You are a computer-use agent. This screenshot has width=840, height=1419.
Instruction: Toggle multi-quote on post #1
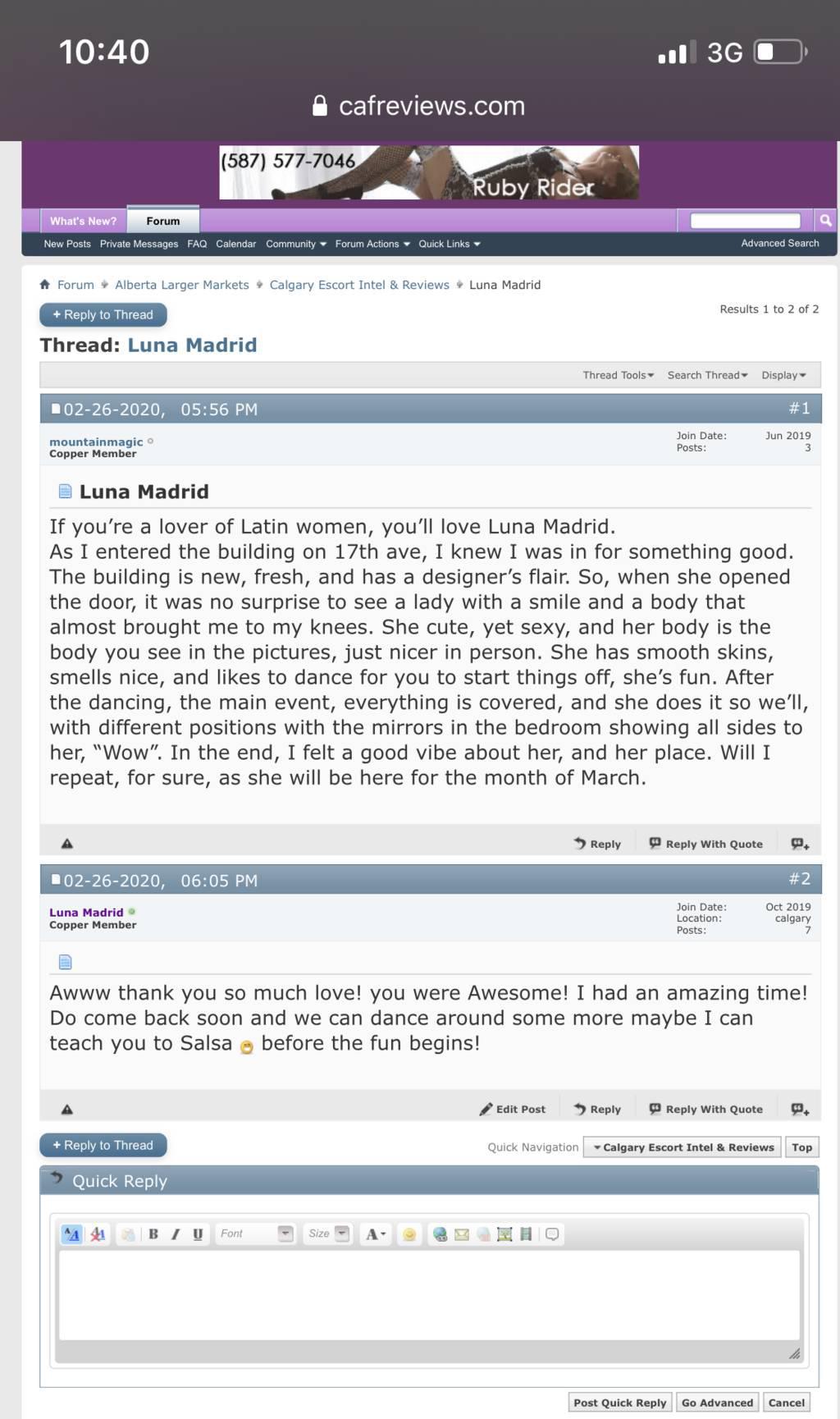800,844
